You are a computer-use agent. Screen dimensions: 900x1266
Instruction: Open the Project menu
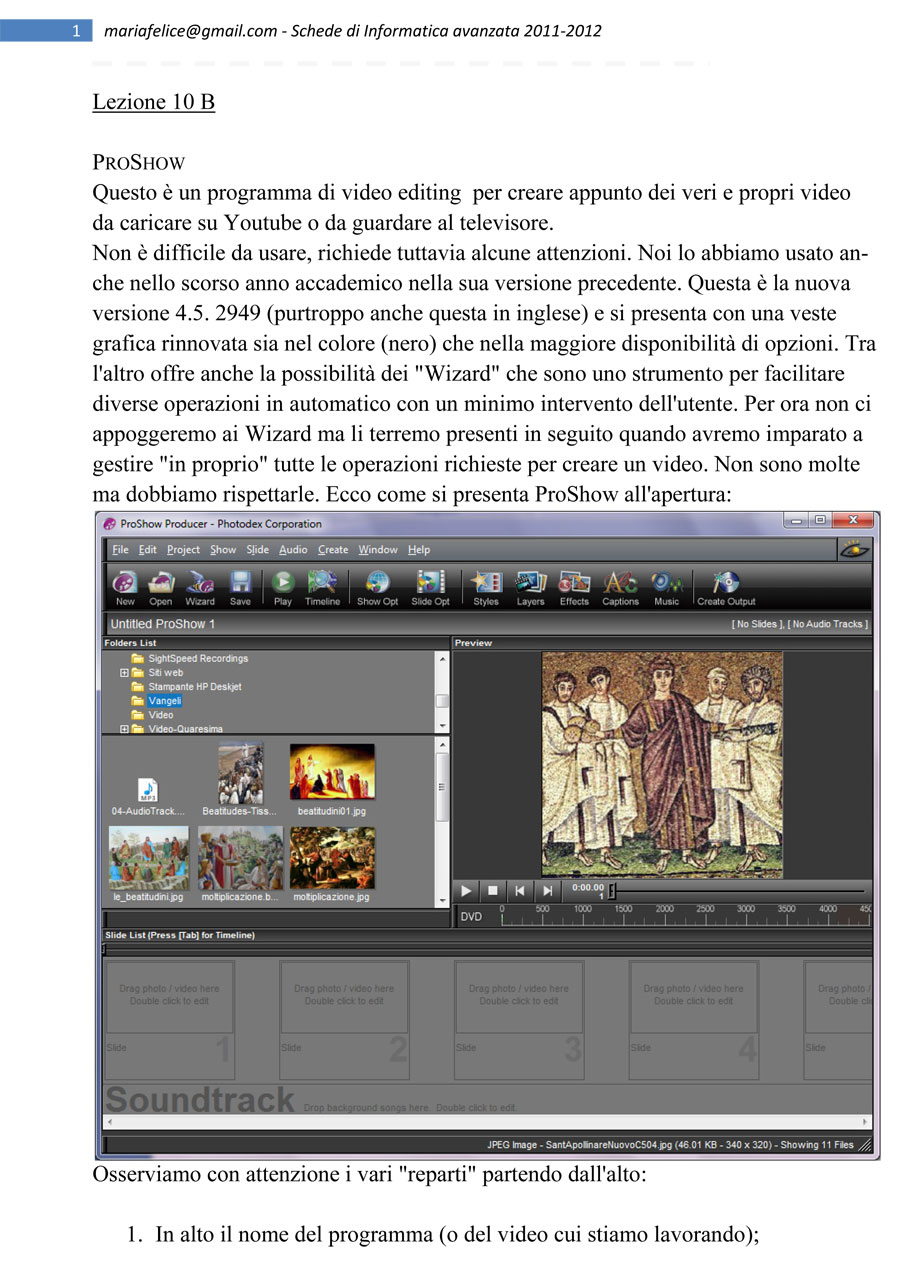(184, 550)
